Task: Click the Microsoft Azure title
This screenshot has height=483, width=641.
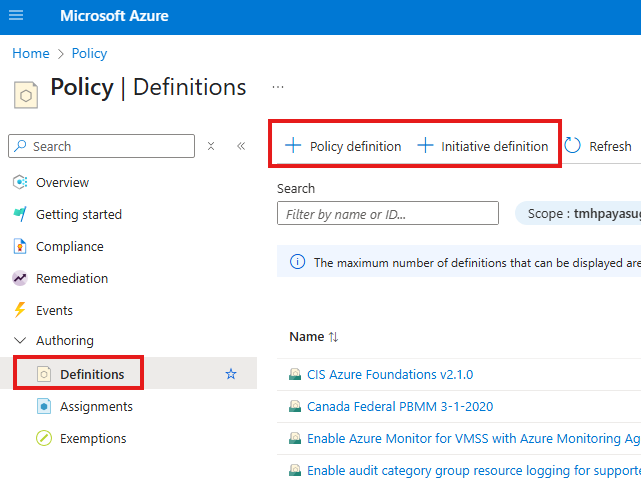Action: (114, 16)
